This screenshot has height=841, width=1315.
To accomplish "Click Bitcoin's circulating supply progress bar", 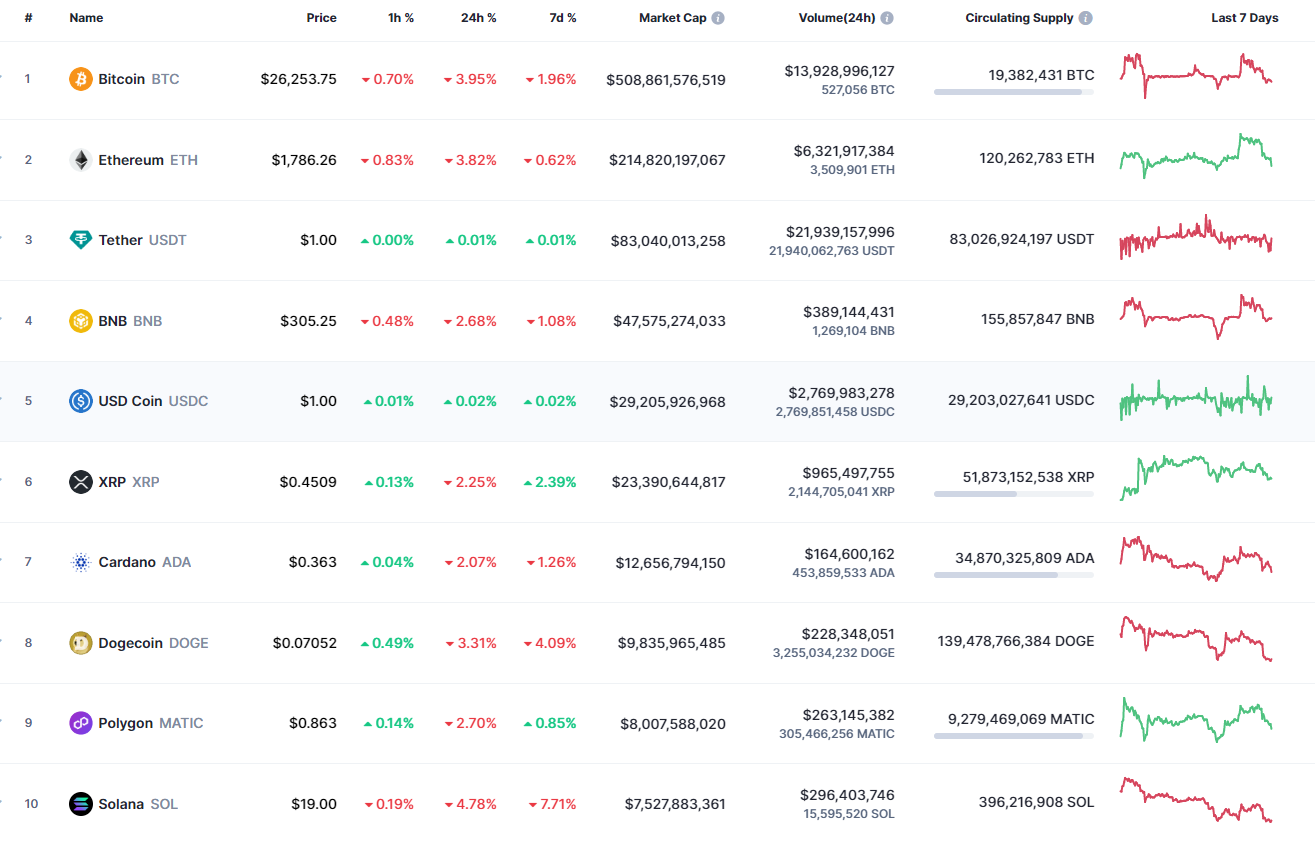I will click(x=1013, y=92).
